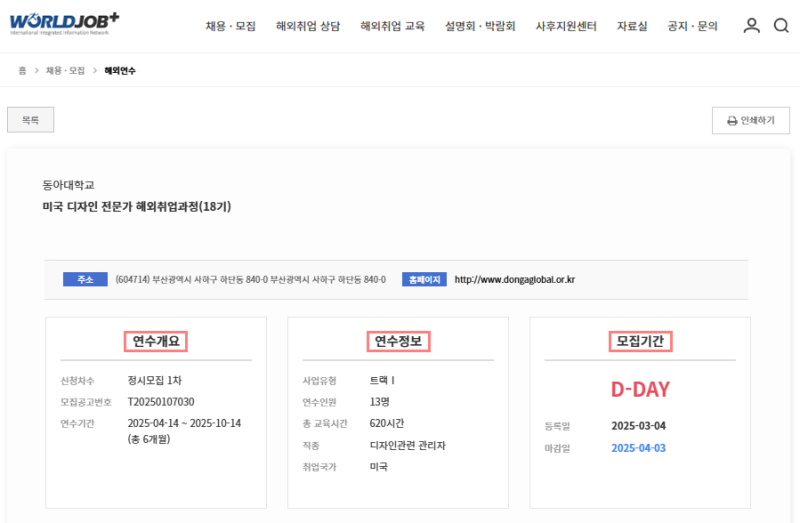Select the 동아대학교 institution name
Viewport: 800px width, 523px height.
point(68,185)
